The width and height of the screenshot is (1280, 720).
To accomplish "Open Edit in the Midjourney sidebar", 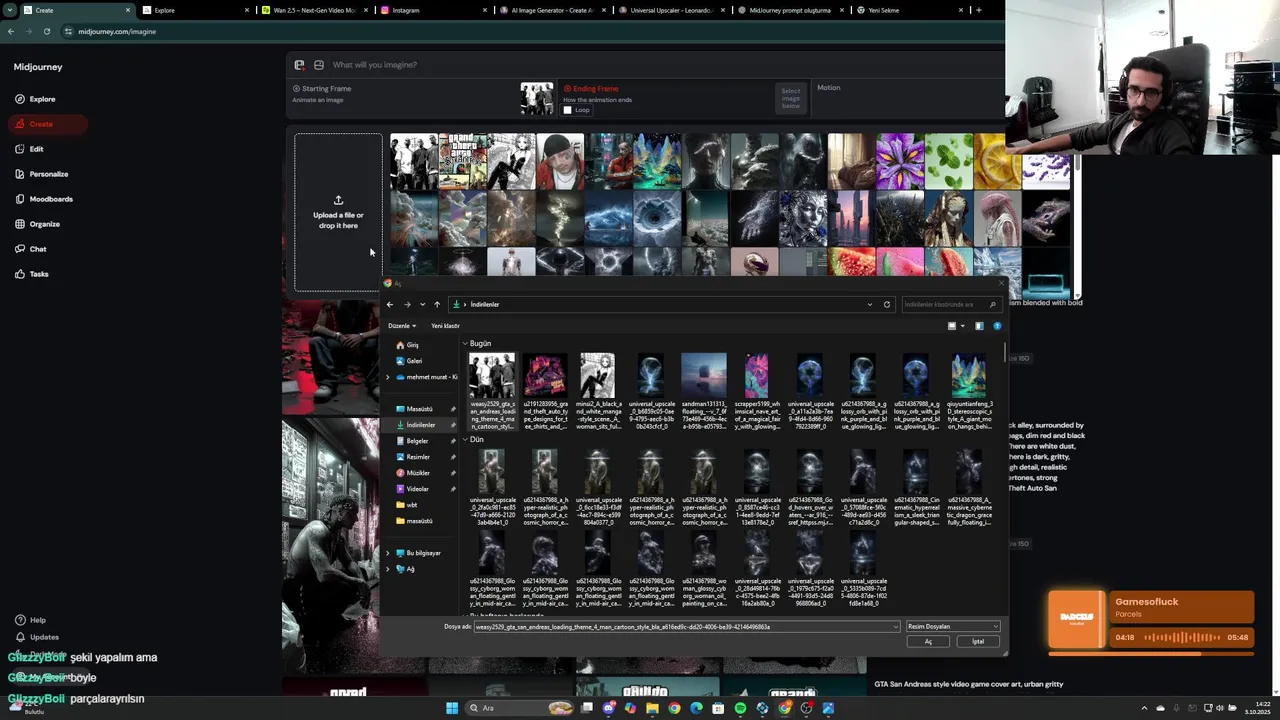I will pos(30,149).
